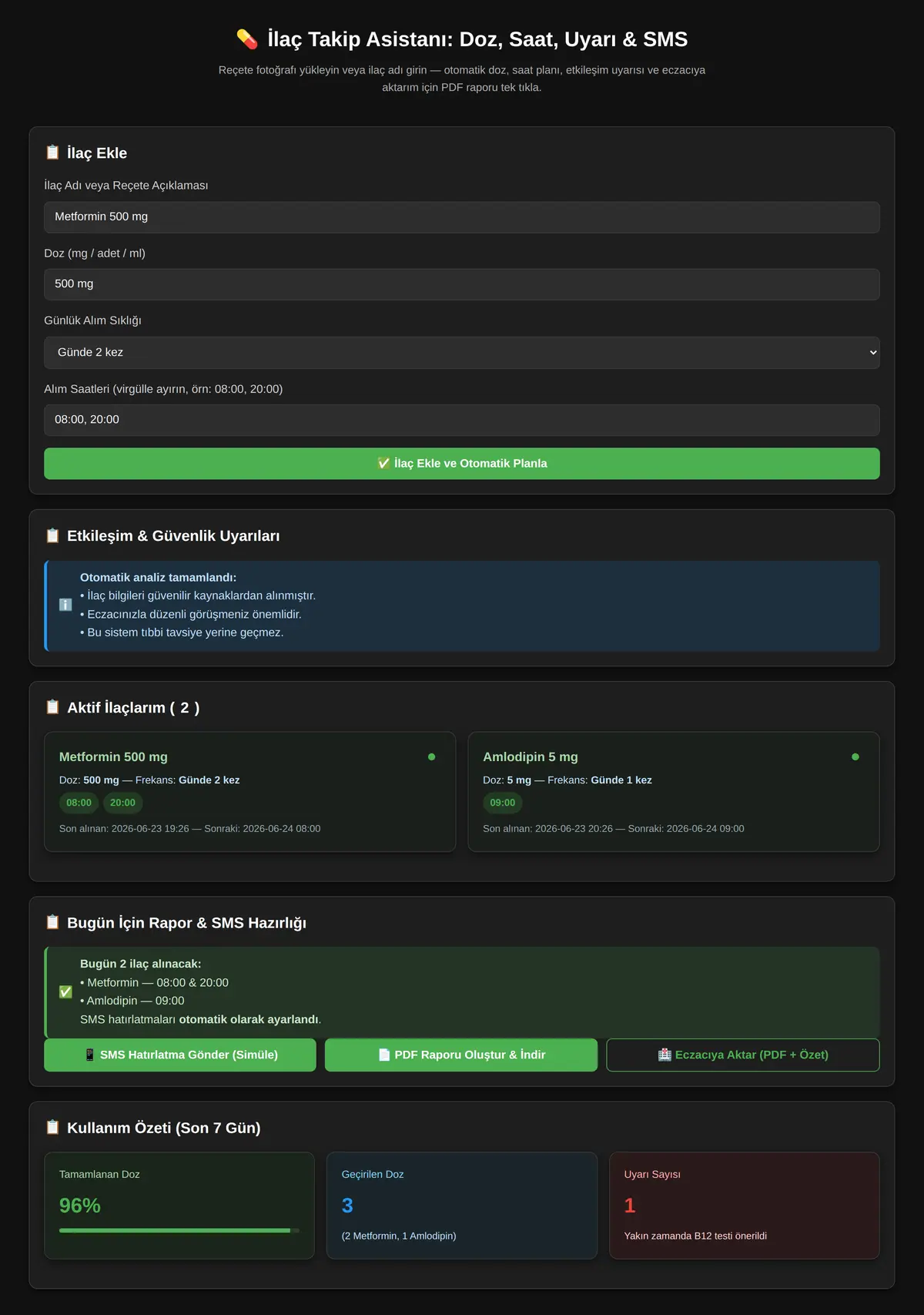Click the clipboard icon beside Etkileşim & Güvenlik Uyarıları
This screenshot has width=924, height=1315.
[x=52, y=535]
